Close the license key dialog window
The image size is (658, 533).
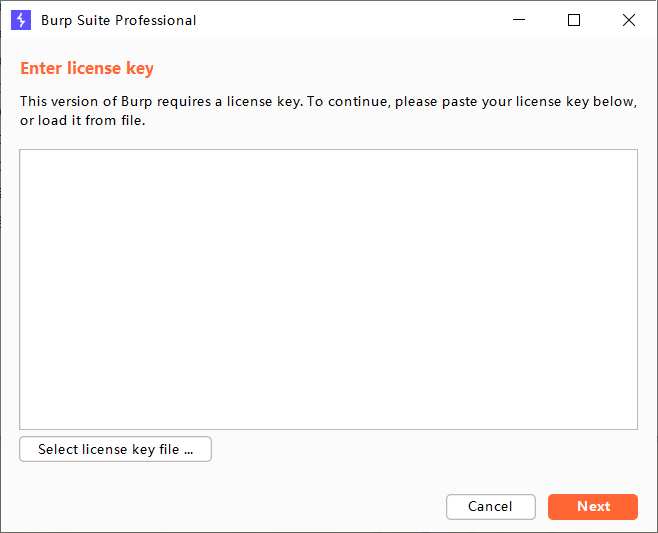pyautogui.click(x=628, y=20)
